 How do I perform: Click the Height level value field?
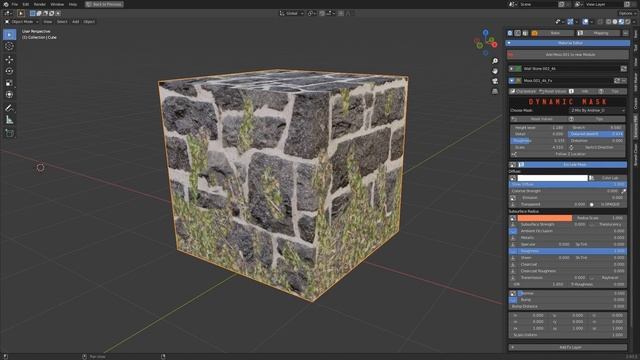coord(538,128)
